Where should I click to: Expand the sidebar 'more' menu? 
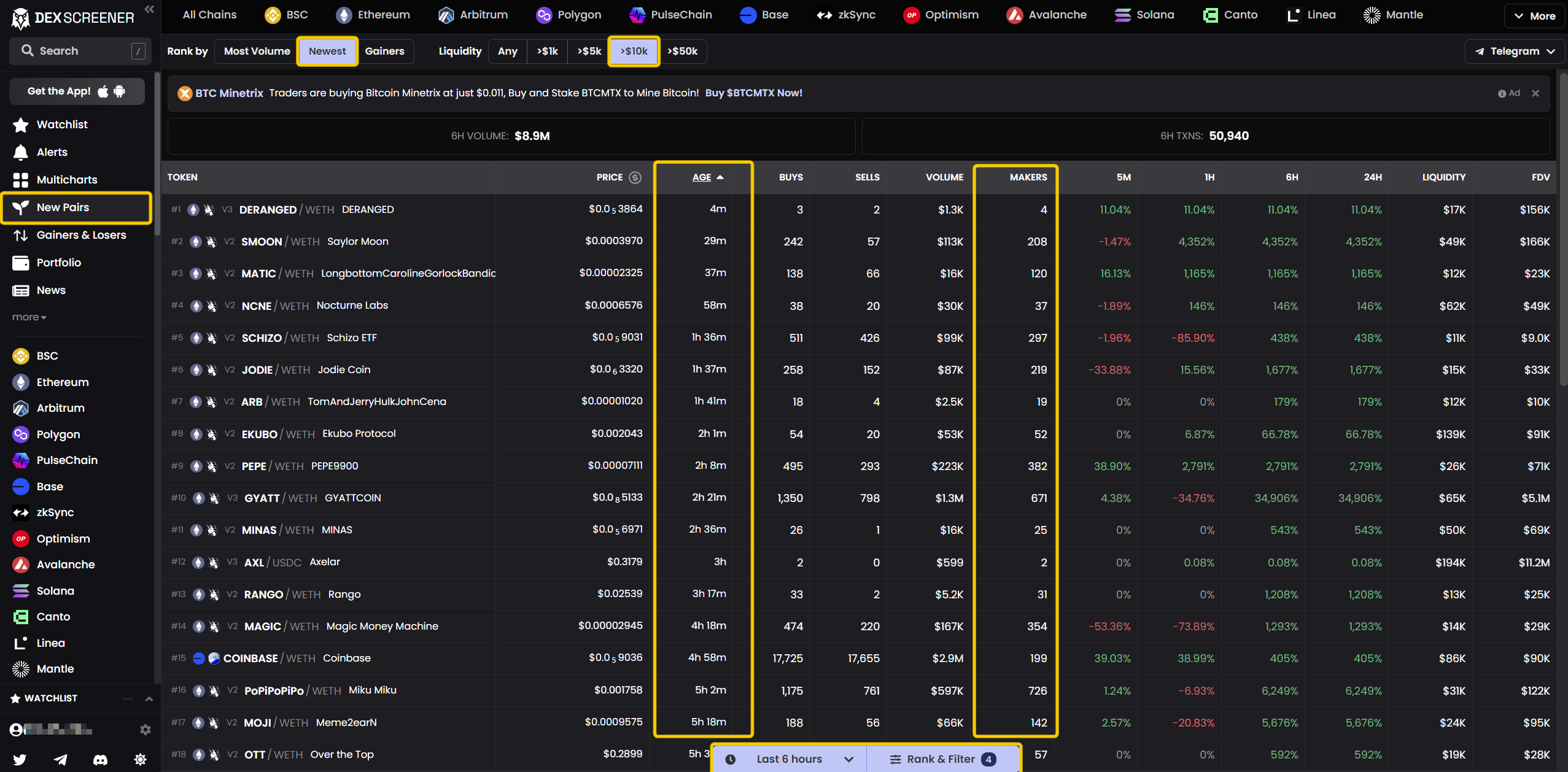pyautogui.click(x=29, y=317)
